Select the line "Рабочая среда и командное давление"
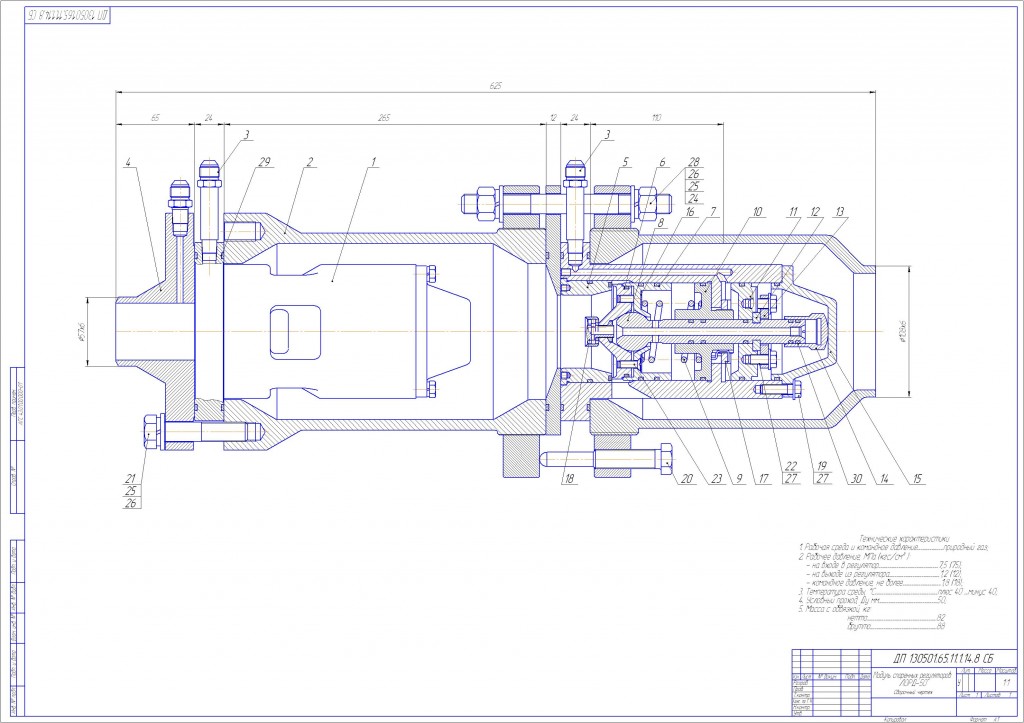The height and width of the screenshot is (723, 1024). 893,547
